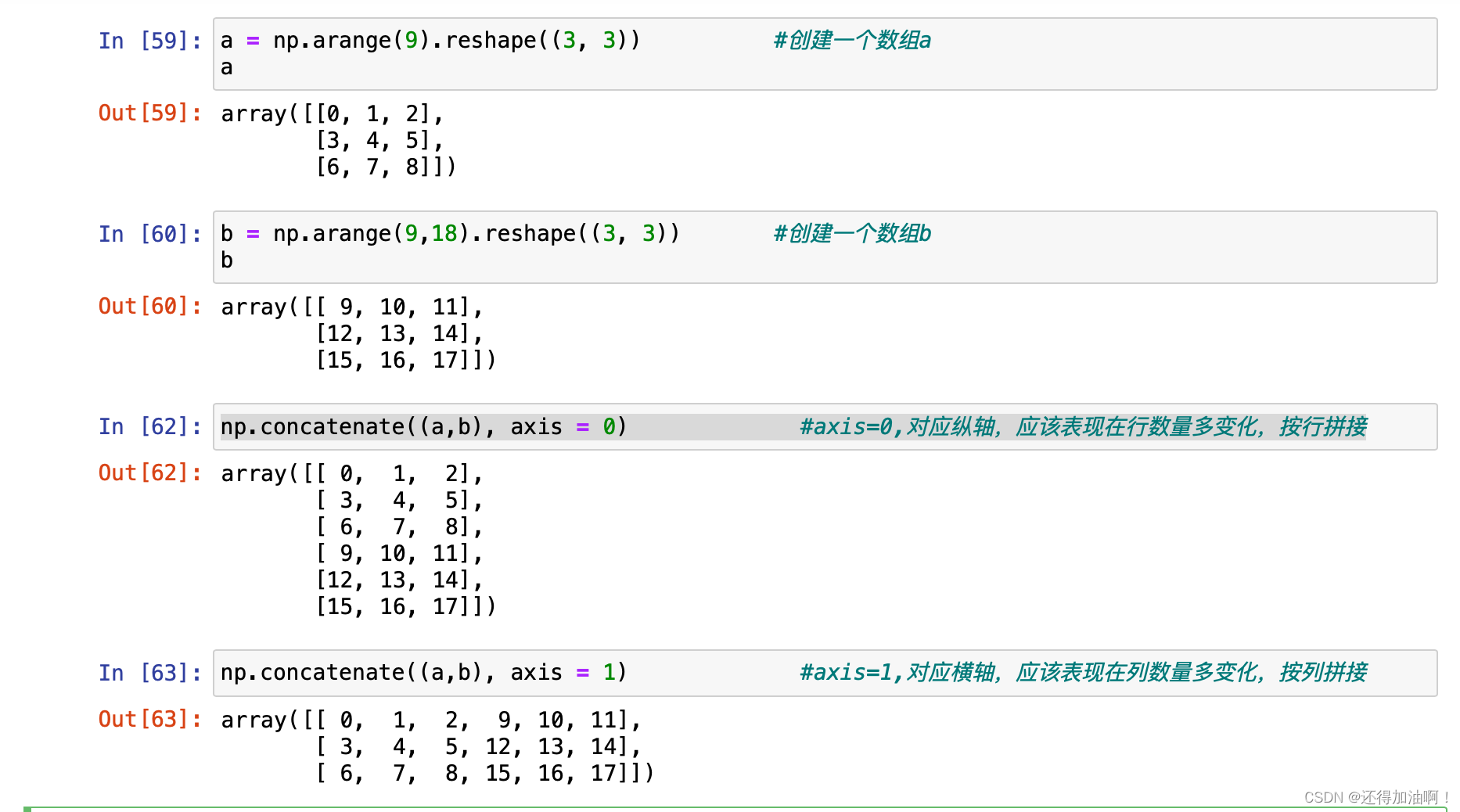Click the In [60] prompt label
This screenshot has width=1460, height=812.
[149, 233]
